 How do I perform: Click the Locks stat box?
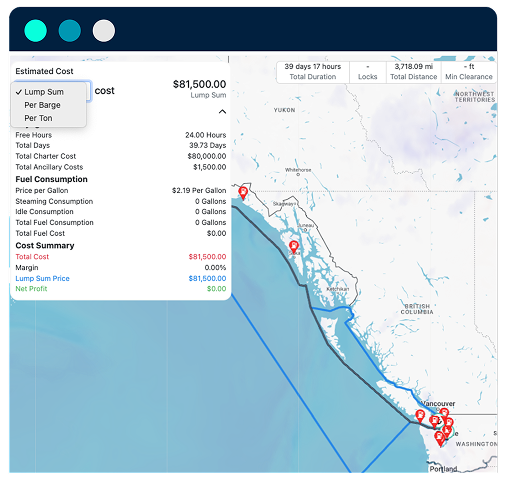pyautogui.click(x=368, y=72)
